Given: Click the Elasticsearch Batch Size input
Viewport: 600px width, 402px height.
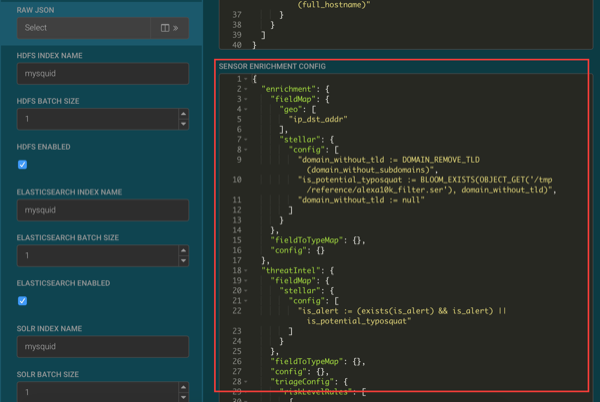Looking at the screenshot, I should pos(98,256).
